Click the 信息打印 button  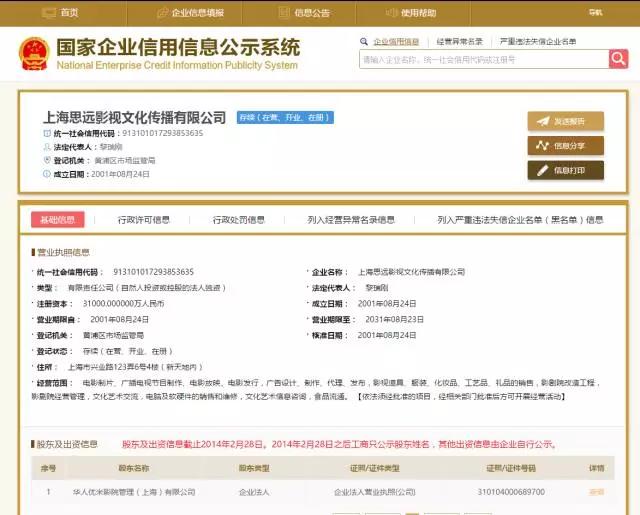tap(566, 170)
